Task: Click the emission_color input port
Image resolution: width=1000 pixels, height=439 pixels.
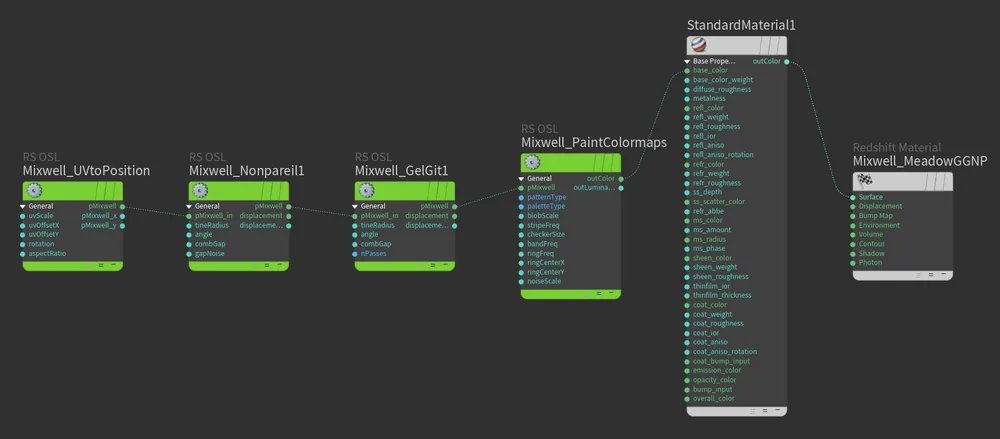Action: pos(687,370)
